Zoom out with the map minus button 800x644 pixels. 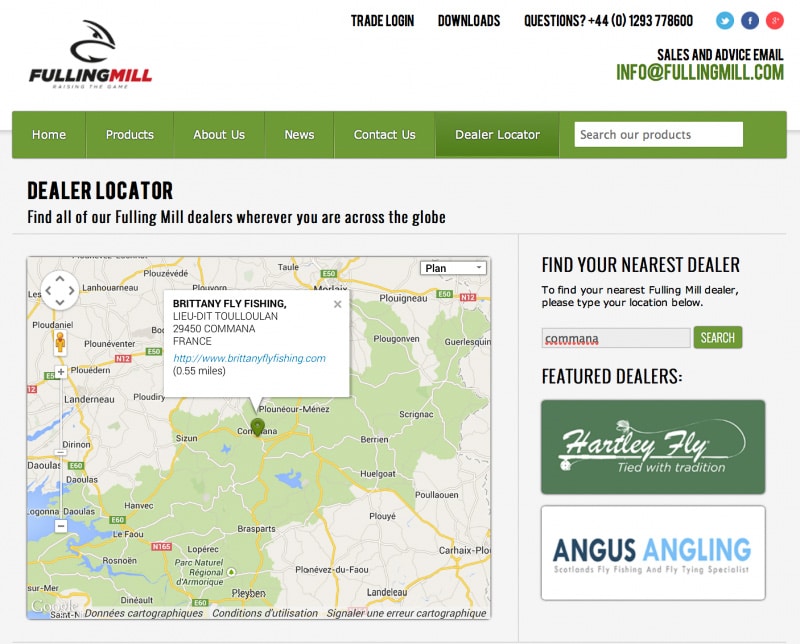(61, 526)
